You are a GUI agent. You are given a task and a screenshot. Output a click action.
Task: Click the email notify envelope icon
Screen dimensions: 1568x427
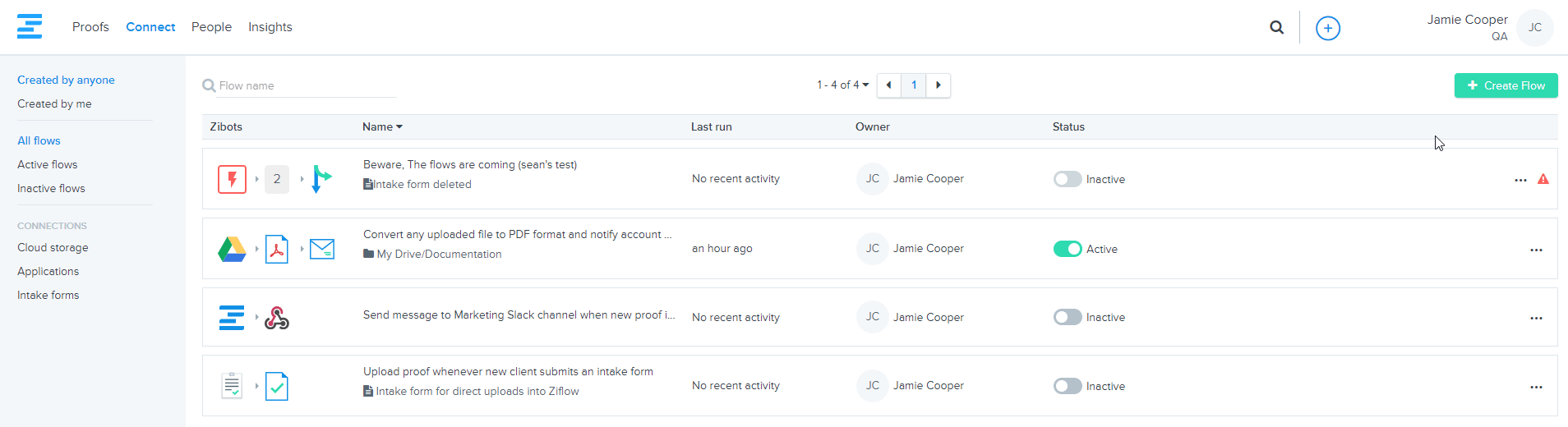pyautogui.click(x=322, y=249)
